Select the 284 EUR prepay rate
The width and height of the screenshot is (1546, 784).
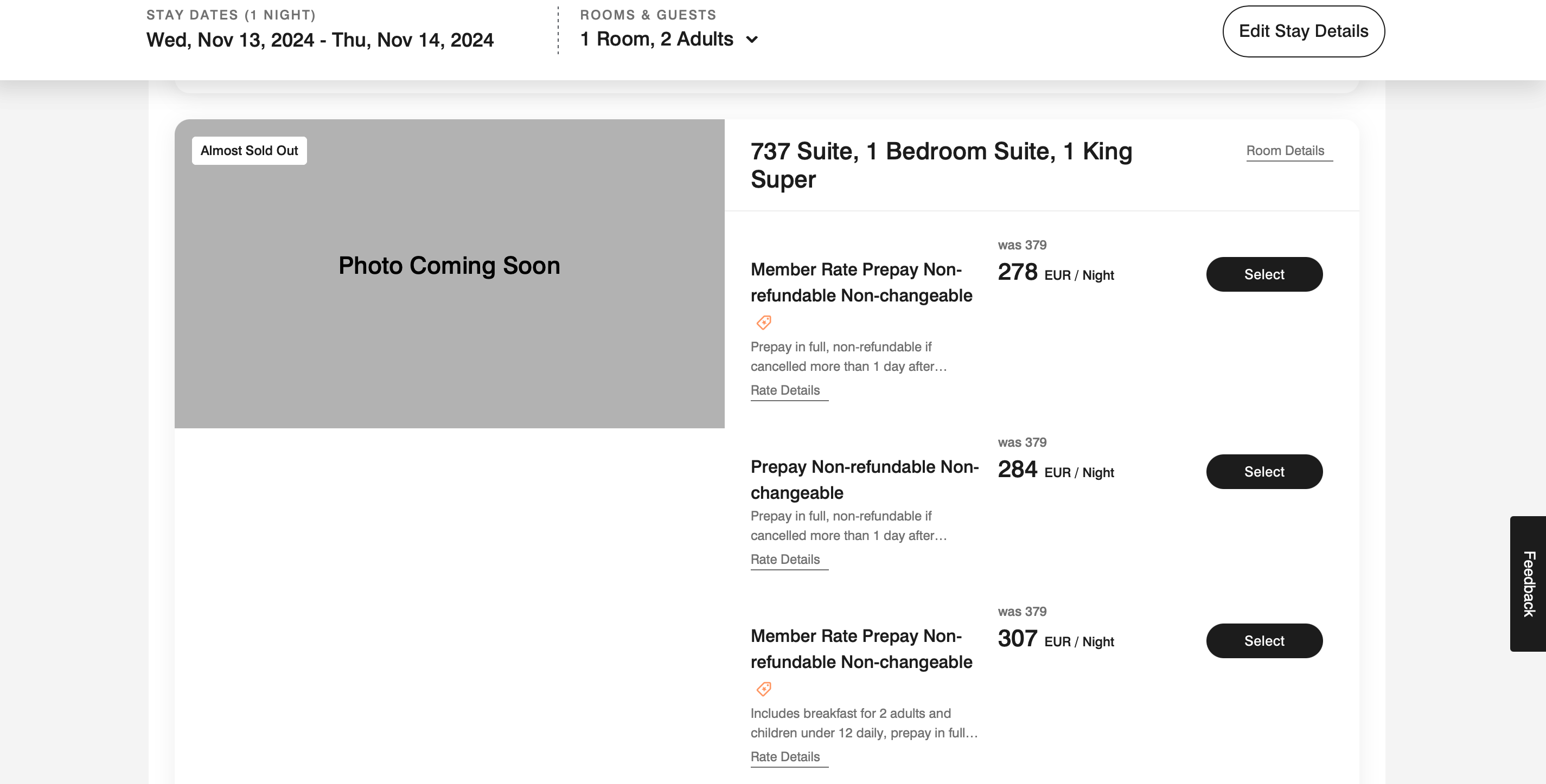click(1264, 472)
